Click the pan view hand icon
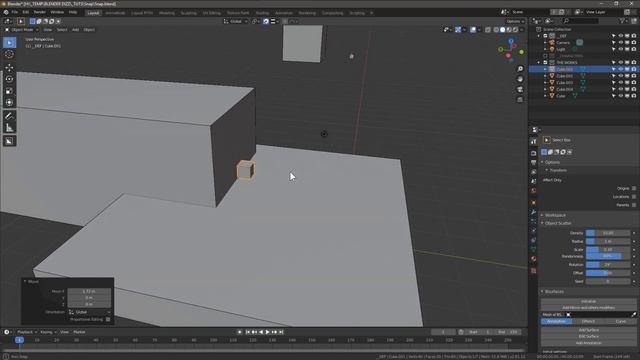 [520, 79]
